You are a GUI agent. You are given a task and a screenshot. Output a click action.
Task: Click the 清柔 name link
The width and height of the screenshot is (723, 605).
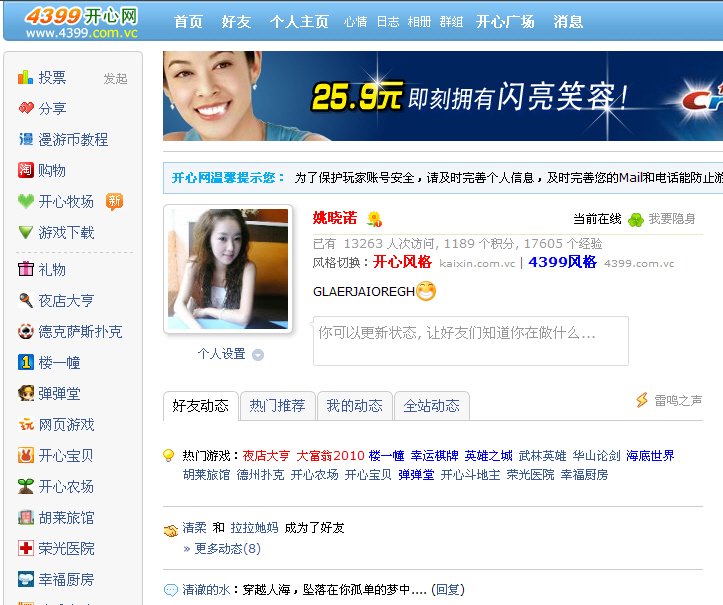[195, 528]
